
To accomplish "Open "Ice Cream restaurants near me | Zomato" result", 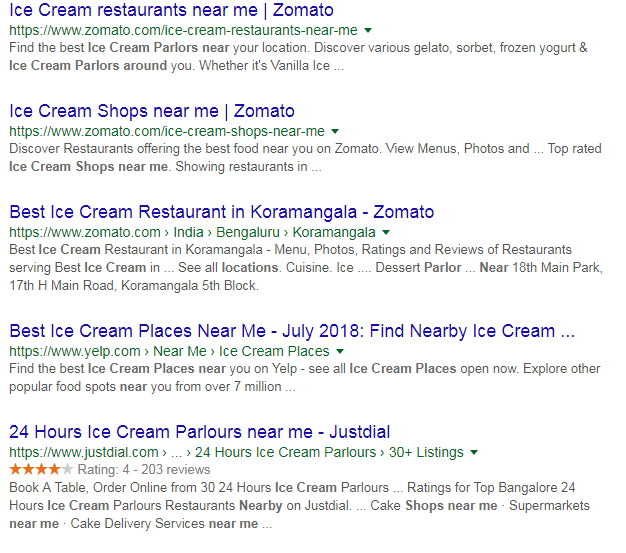I will click(172, 10).
